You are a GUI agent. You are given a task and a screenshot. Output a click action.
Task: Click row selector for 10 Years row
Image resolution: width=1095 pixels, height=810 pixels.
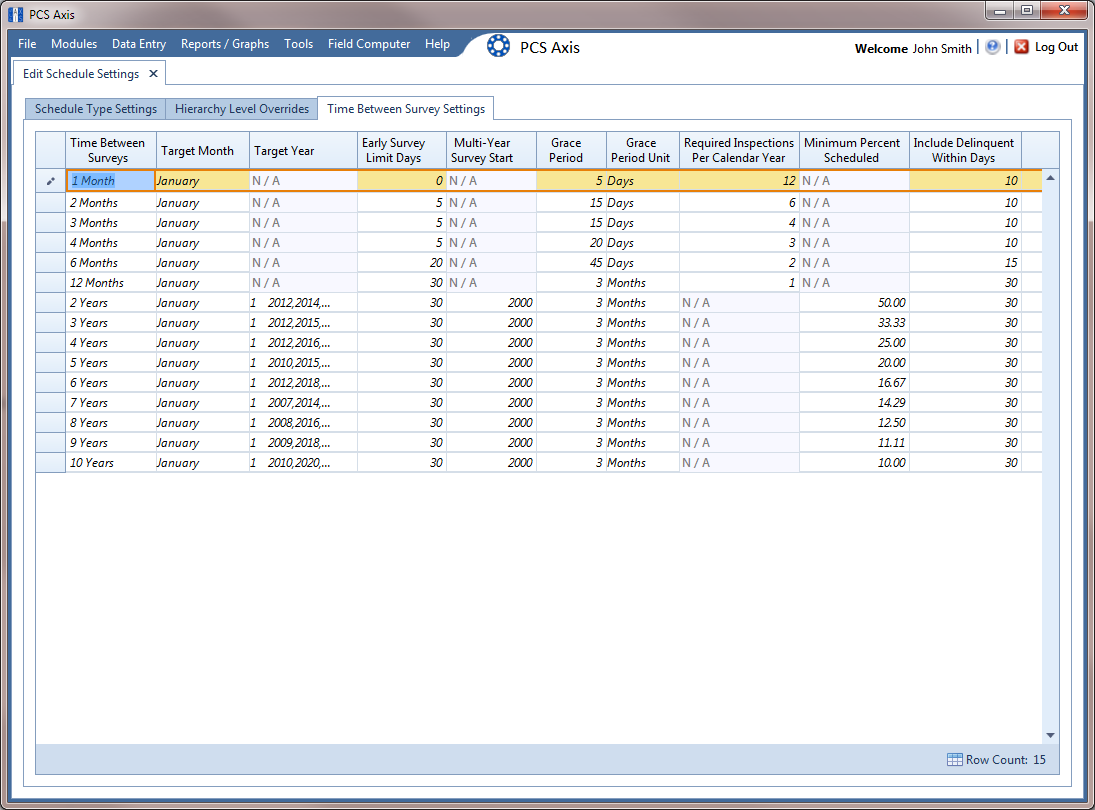50,463
